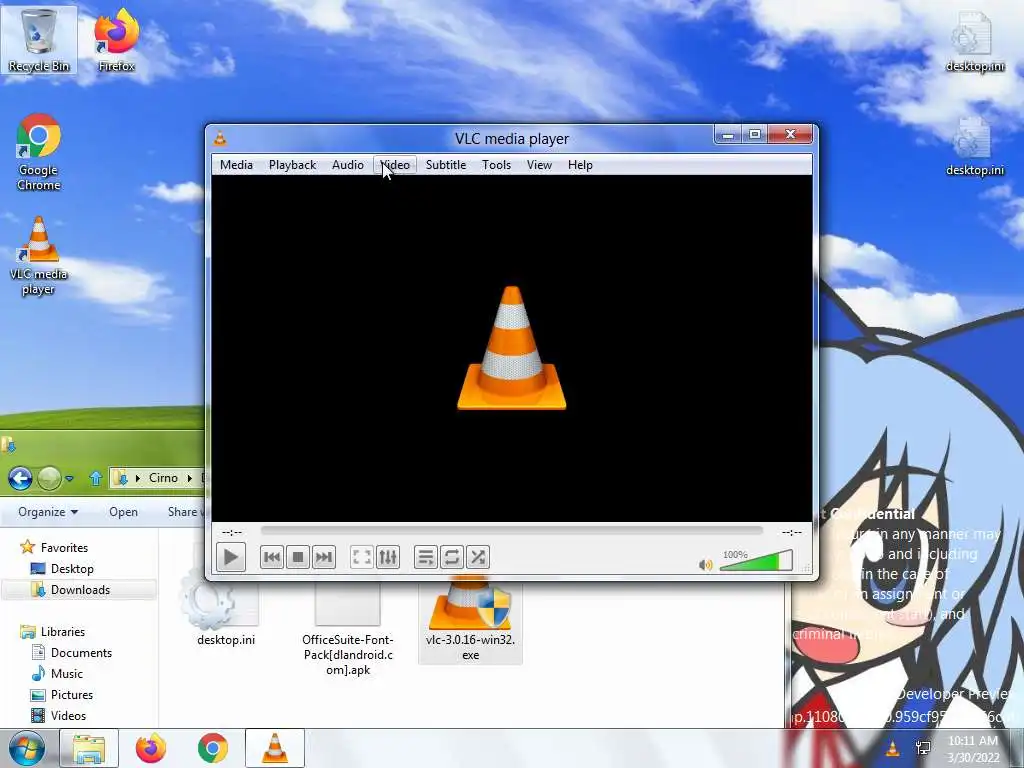
Task: Mute audio via VLC speaker icon
Action: pyautogui.click(x=705, y=565)
